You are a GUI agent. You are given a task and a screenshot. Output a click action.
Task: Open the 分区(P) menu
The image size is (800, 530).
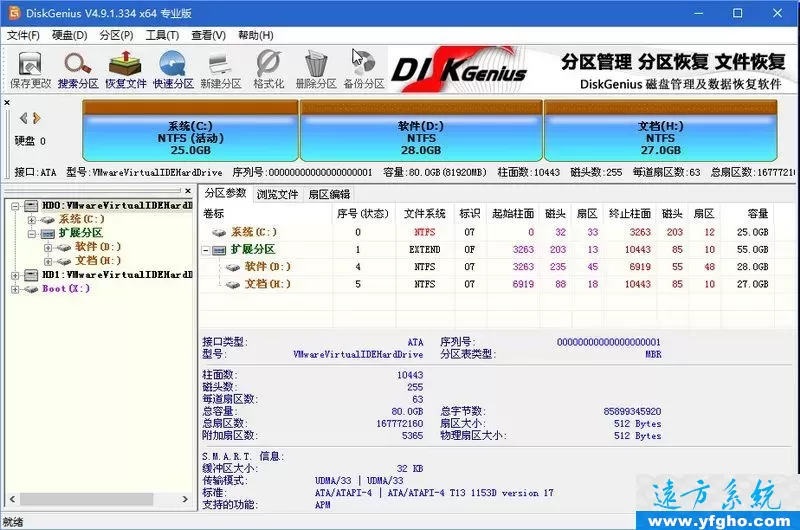[x=116, y=35]
